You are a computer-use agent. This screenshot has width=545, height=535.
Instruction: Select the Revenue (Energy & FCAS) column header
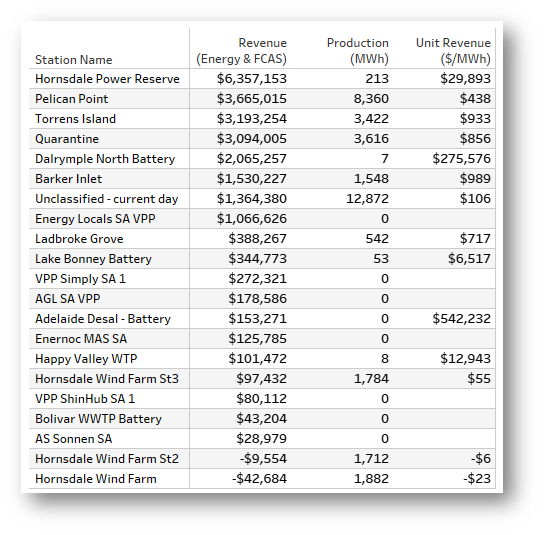pos(242,51)
